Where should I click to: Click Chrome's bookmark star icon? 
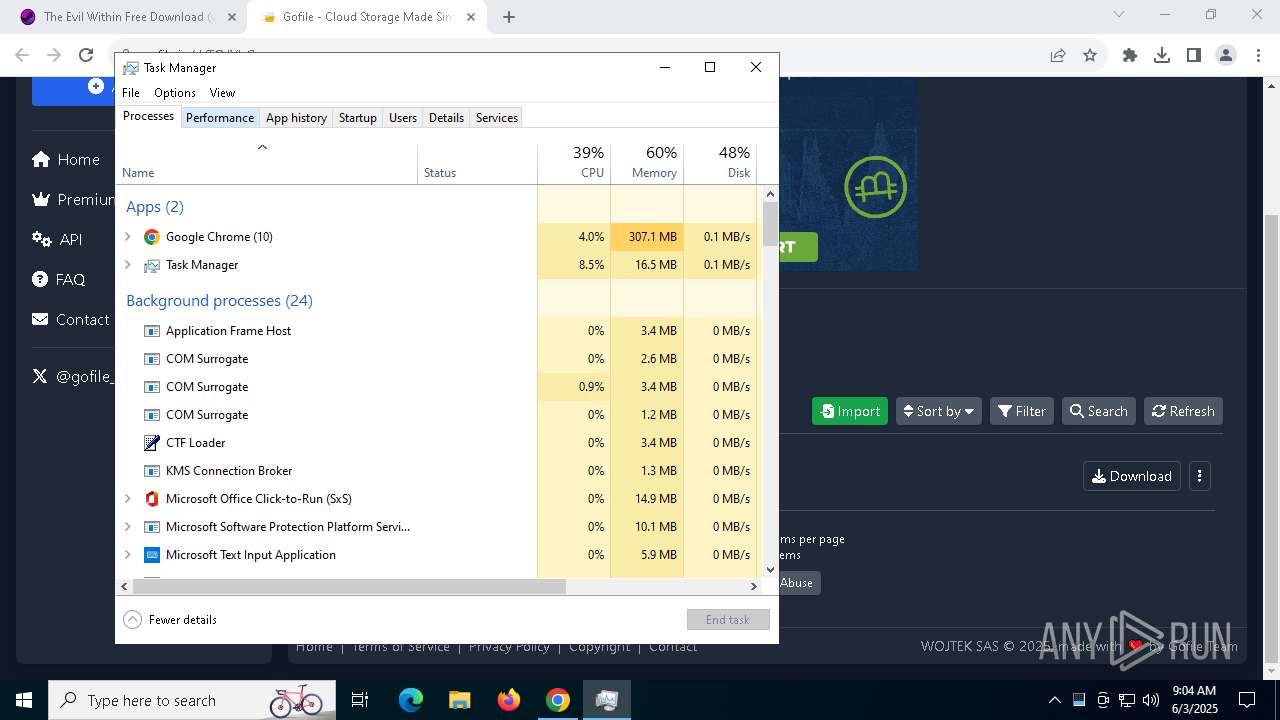(x=1090, y=55)
